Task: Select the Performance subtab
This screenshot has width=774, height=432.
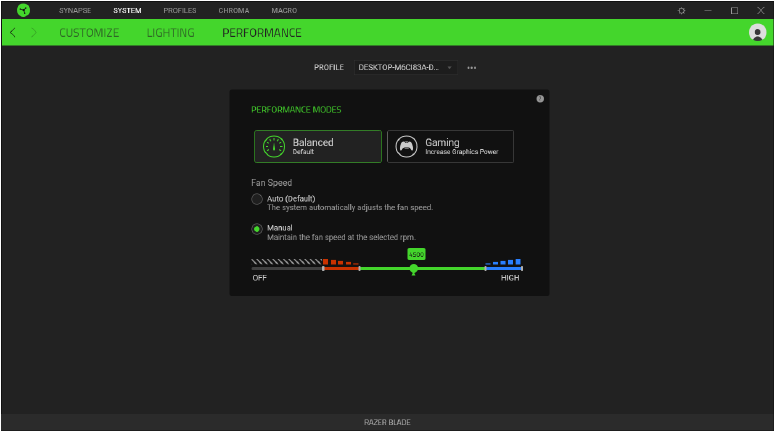Action: tap(262, 33)
